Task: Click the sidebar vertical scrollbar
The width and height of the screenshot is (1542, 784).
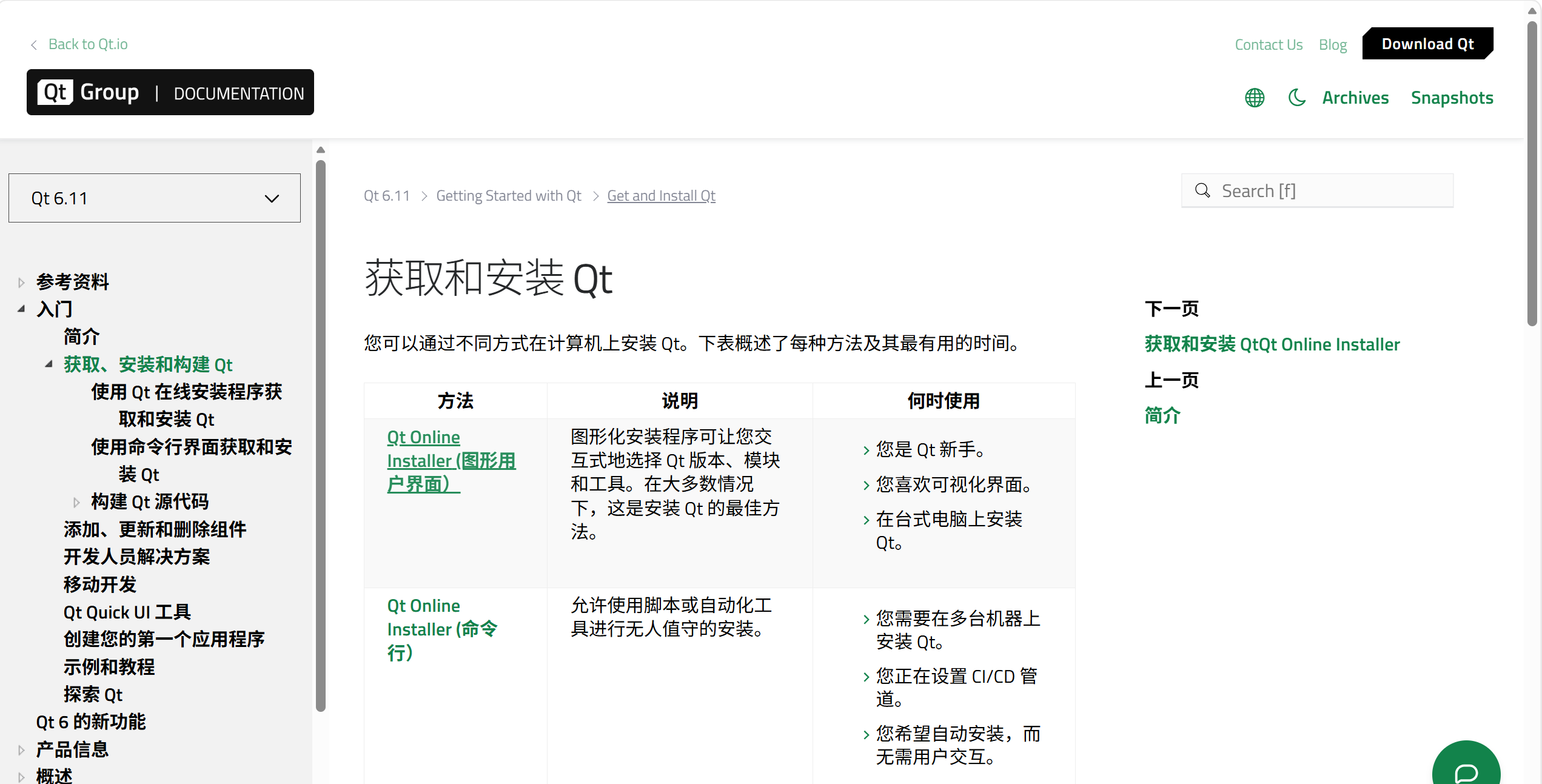Action: pos(321,435)
